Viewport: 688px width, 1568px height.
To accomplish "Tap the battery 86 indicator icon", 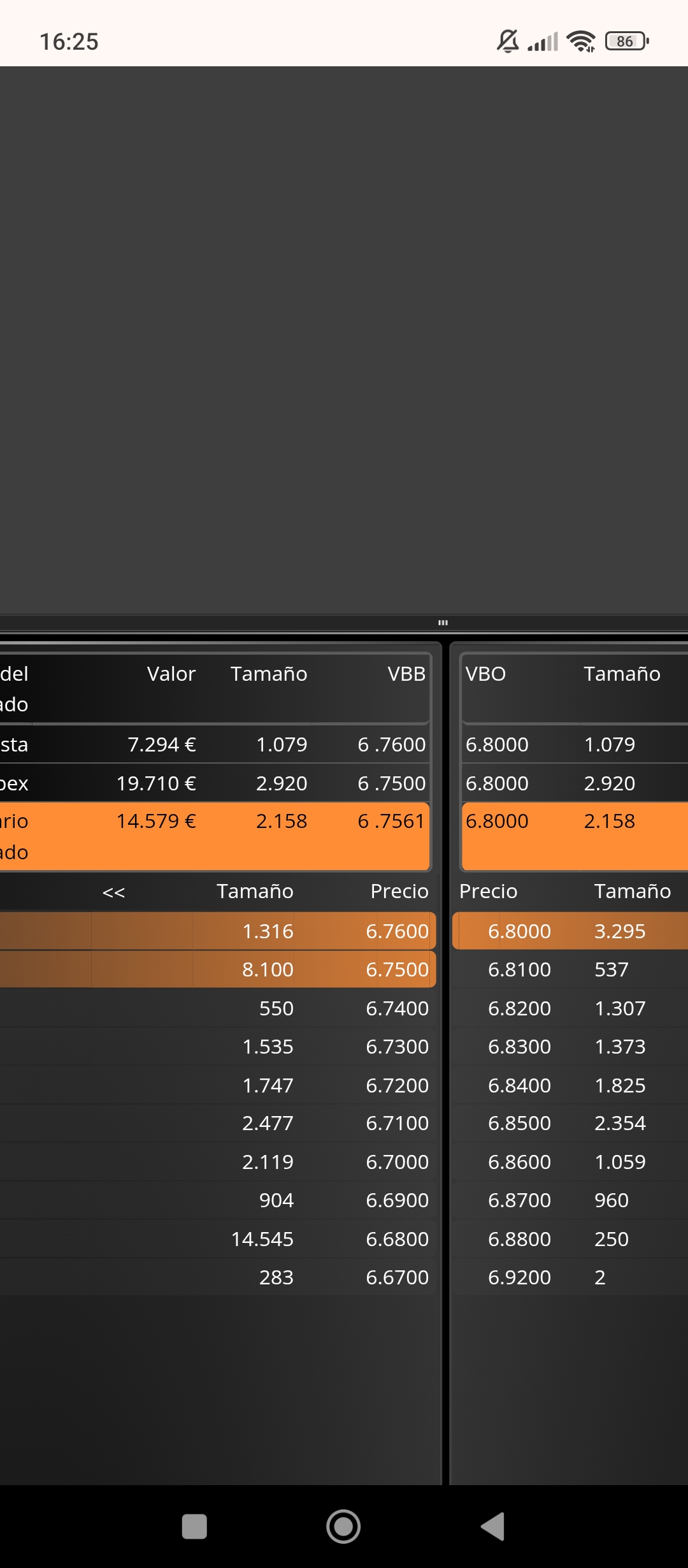I will 627,41.
